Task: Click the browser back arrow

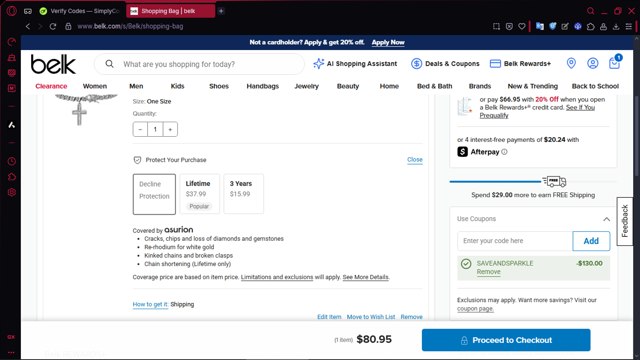Action: point(28,26)
